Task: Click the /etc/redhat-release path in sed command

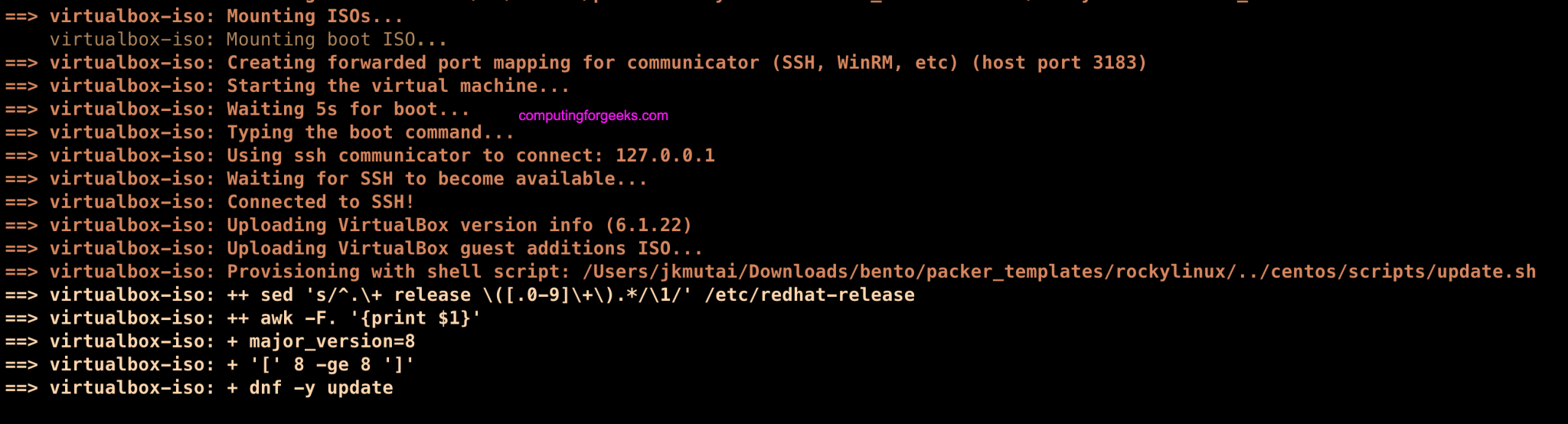Action: click(809, 295)
